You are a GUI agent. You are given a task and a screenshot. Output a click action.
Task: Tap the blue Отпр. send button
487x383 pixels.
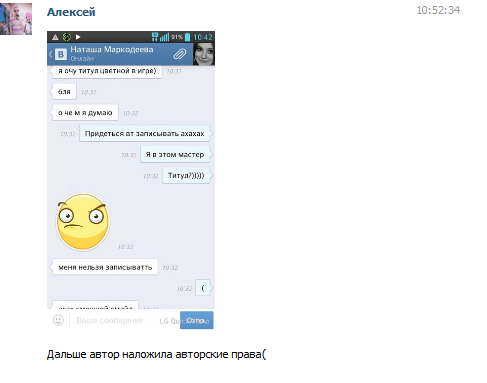click(197, 320)
